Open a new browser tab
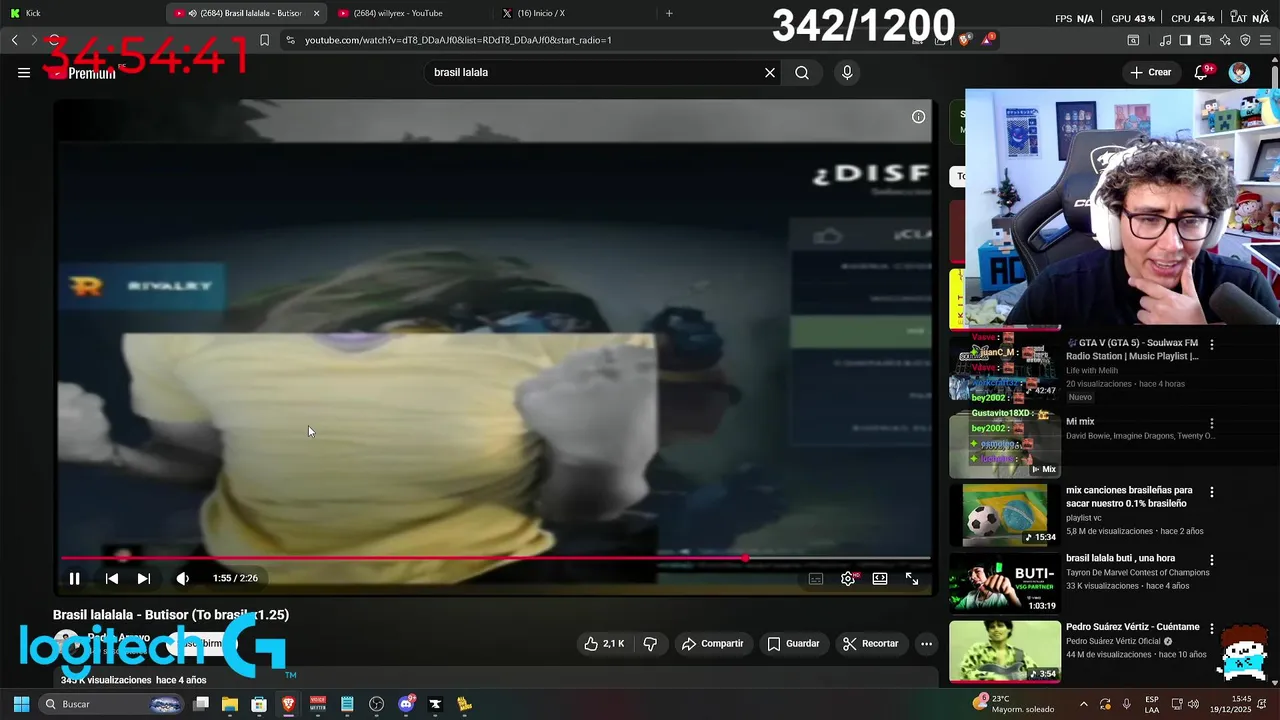The width and height of the screenshot is (1280, 720). click(669, 13)
